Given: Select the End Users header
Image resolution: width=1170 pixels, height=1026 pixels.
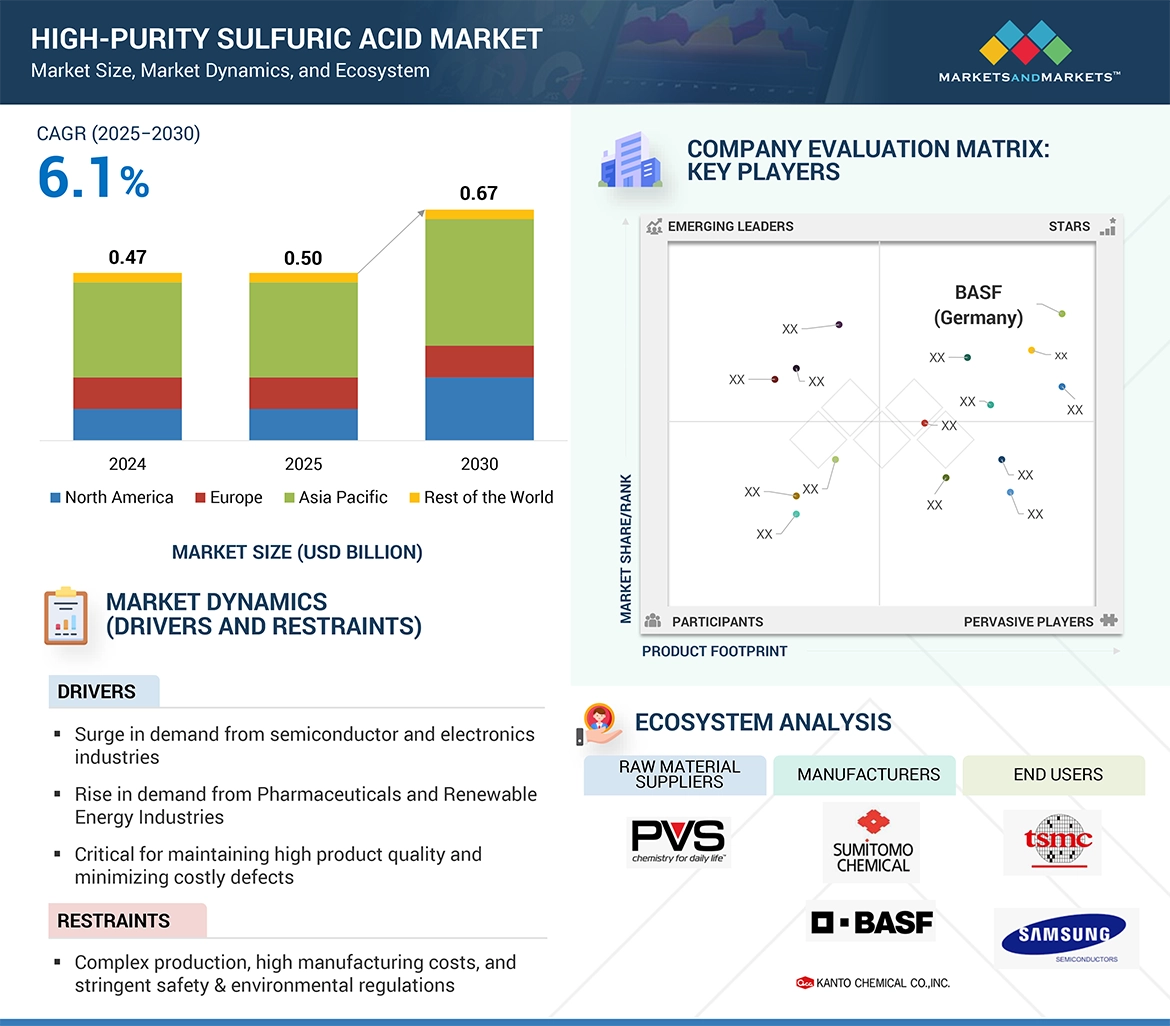Looking at the screenshot, I should [1057, 774].
